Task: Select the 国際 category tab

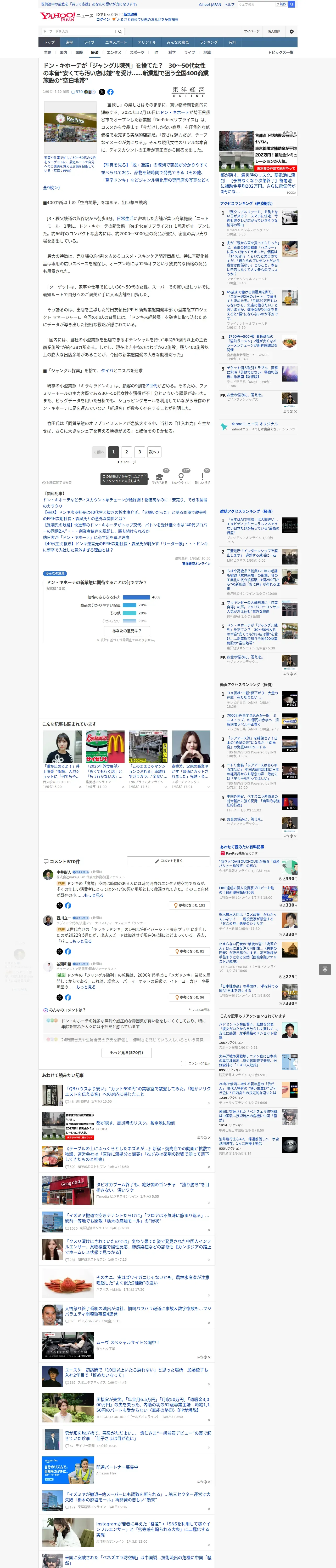Action: tap(79, 52)
